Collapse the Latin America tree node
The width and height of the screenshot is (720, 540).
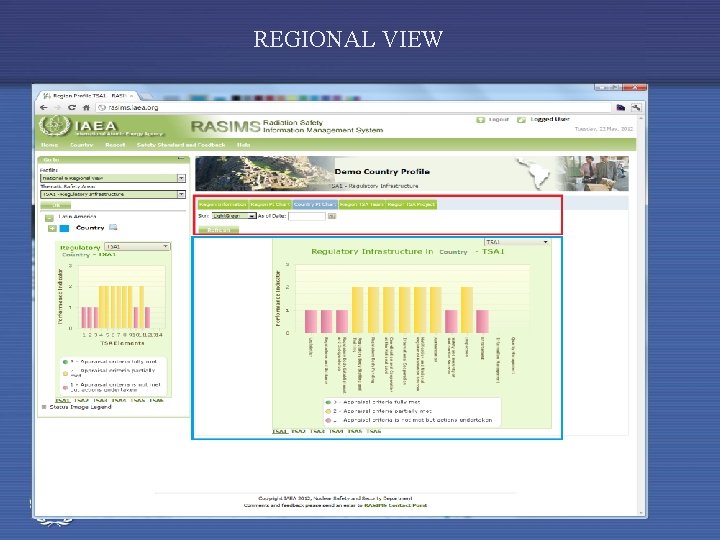(50, 218)
